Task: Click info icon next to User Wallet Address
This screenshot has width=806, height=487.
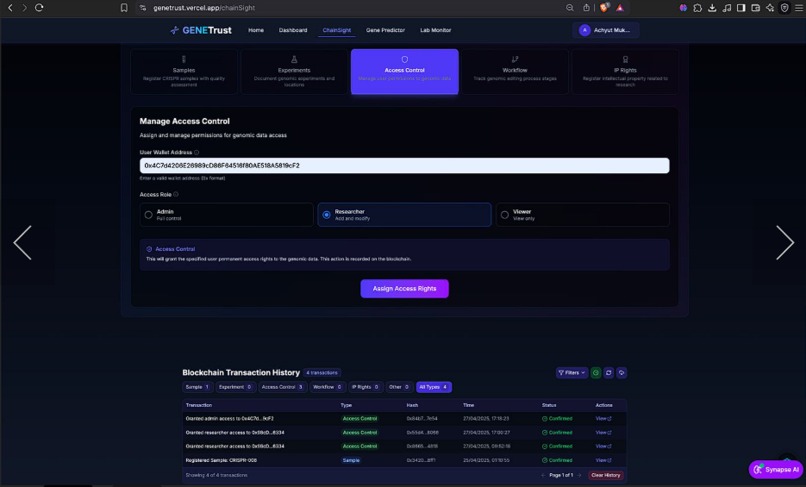Action: pos(196,152)
